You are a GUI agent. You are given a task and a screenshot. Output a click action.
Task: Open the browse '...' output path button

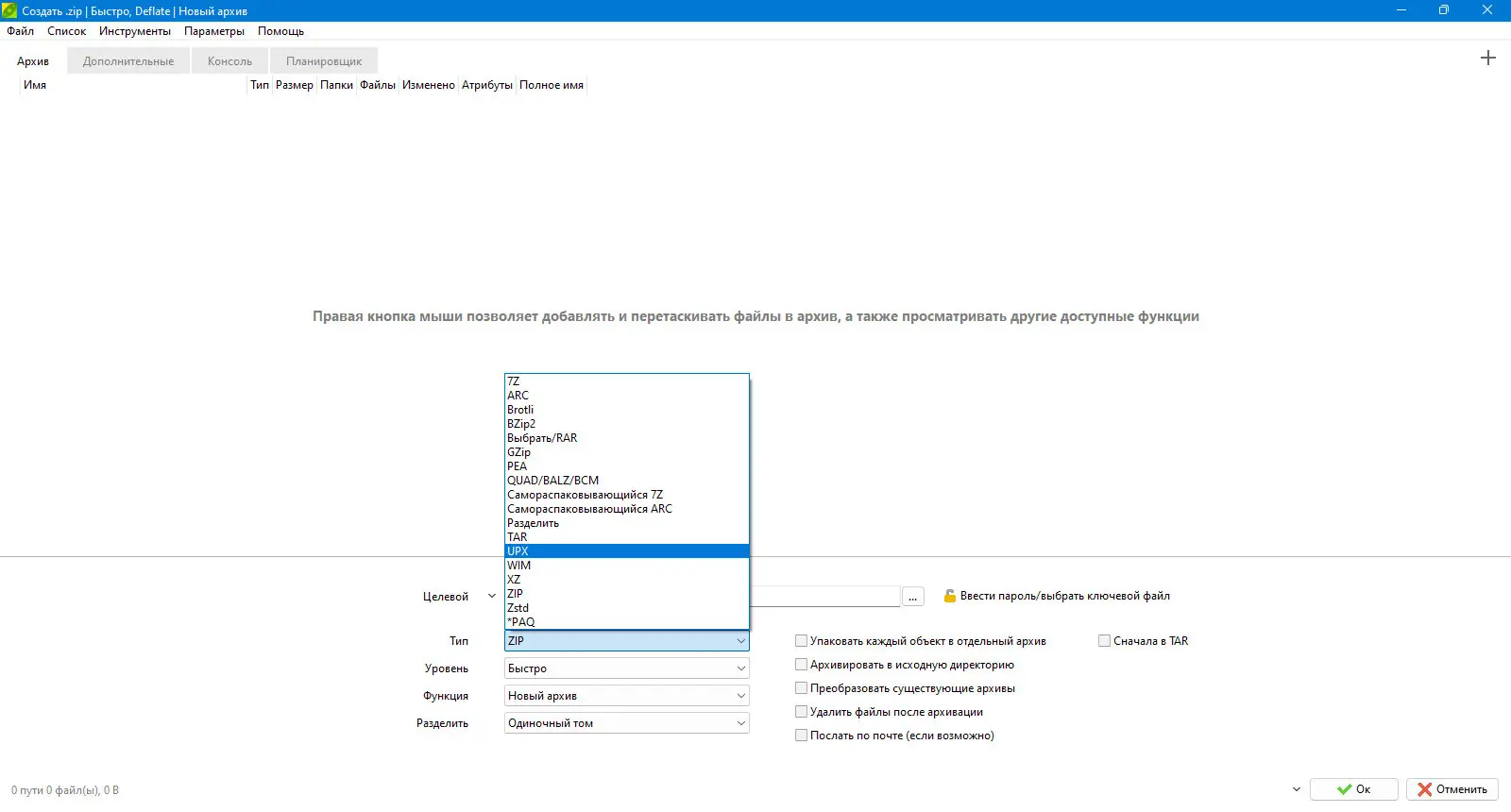[x=913, y=597]
